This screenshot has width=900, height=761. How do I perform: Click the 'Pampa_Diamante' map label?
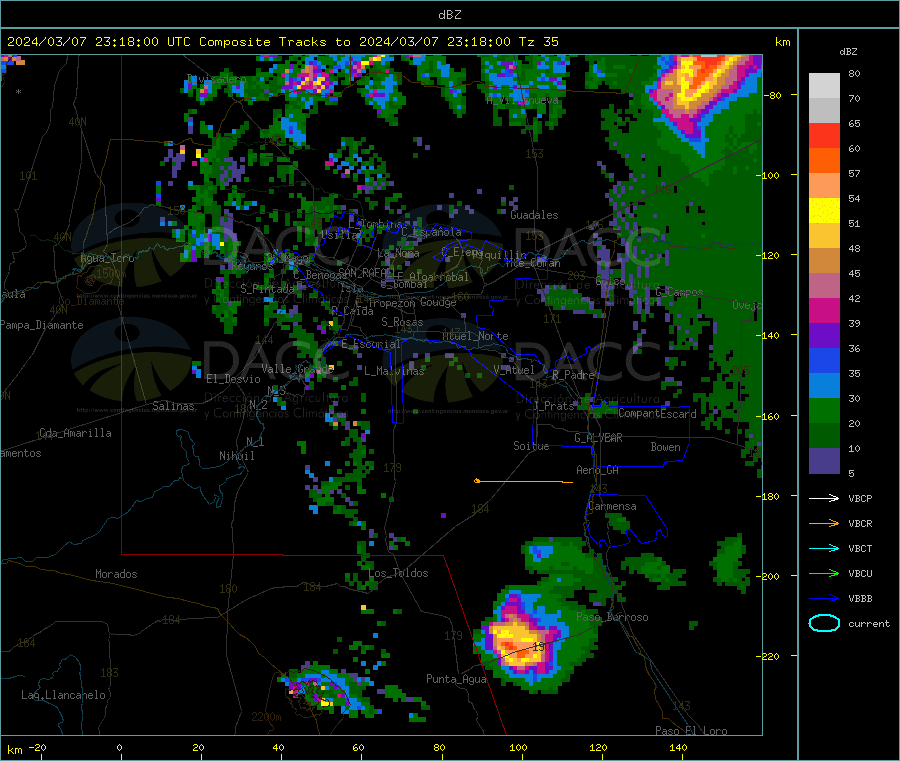pyautogui.click(x=42, y=325)
